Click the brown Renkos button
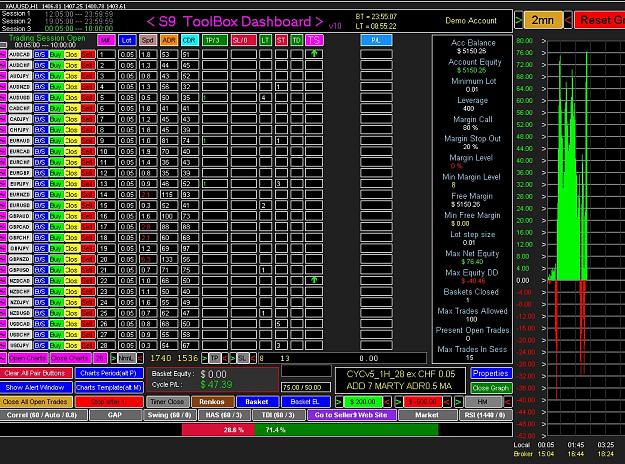 (x=212, y=401)
